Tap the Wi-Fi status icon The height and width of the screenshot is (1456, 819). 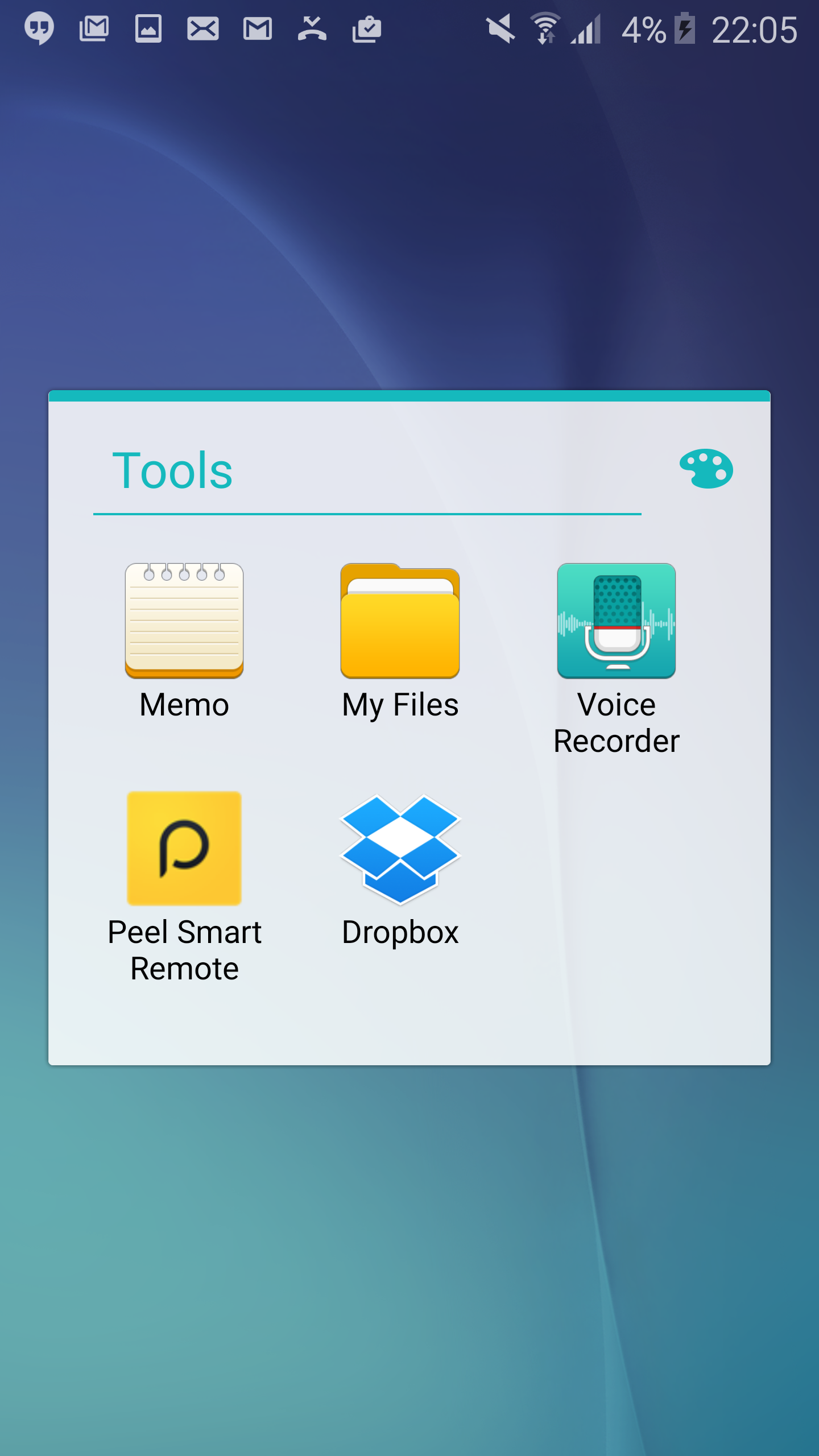pyautogui.click(x=546, y=28)
